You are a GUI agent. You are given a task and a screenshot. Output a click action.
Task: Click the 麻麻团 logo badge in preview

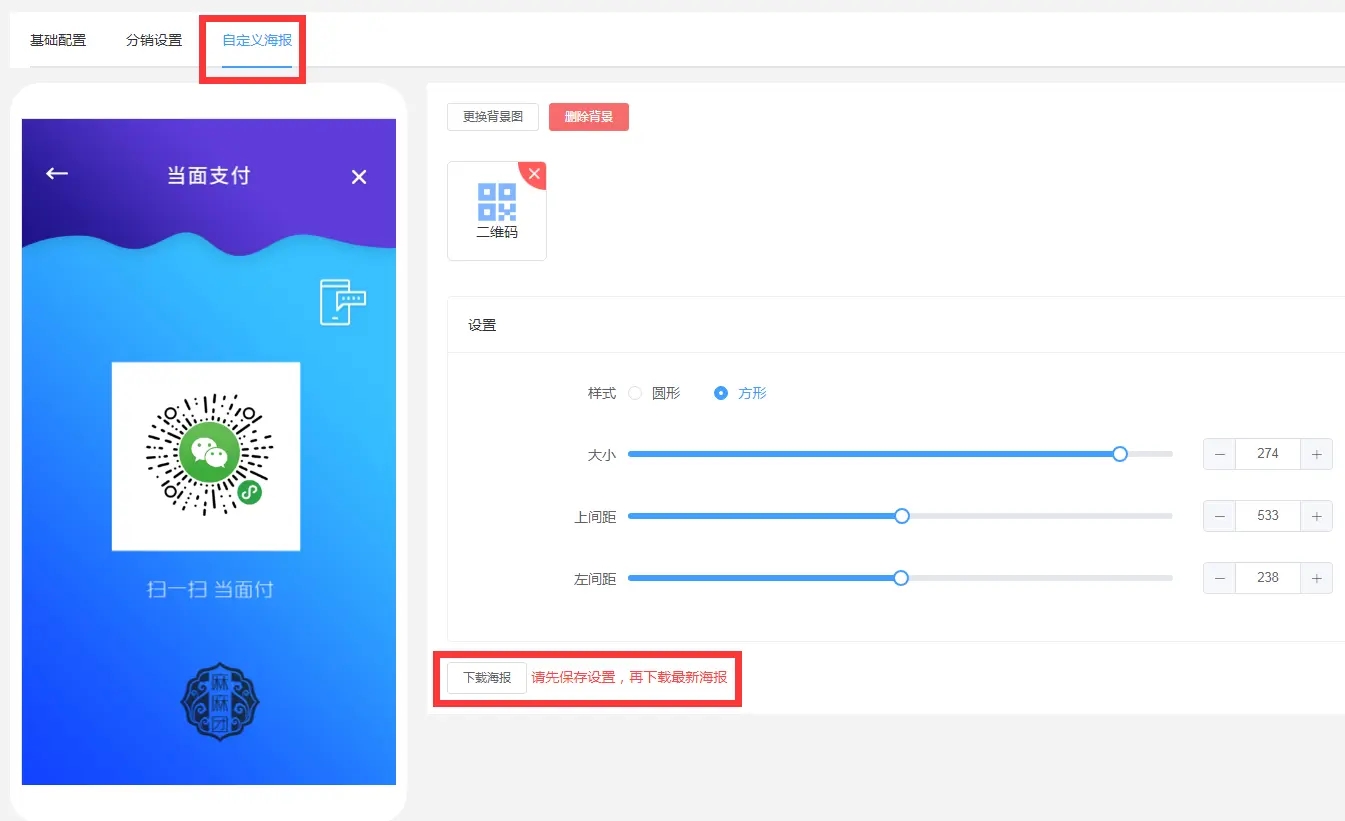(220, 701)
